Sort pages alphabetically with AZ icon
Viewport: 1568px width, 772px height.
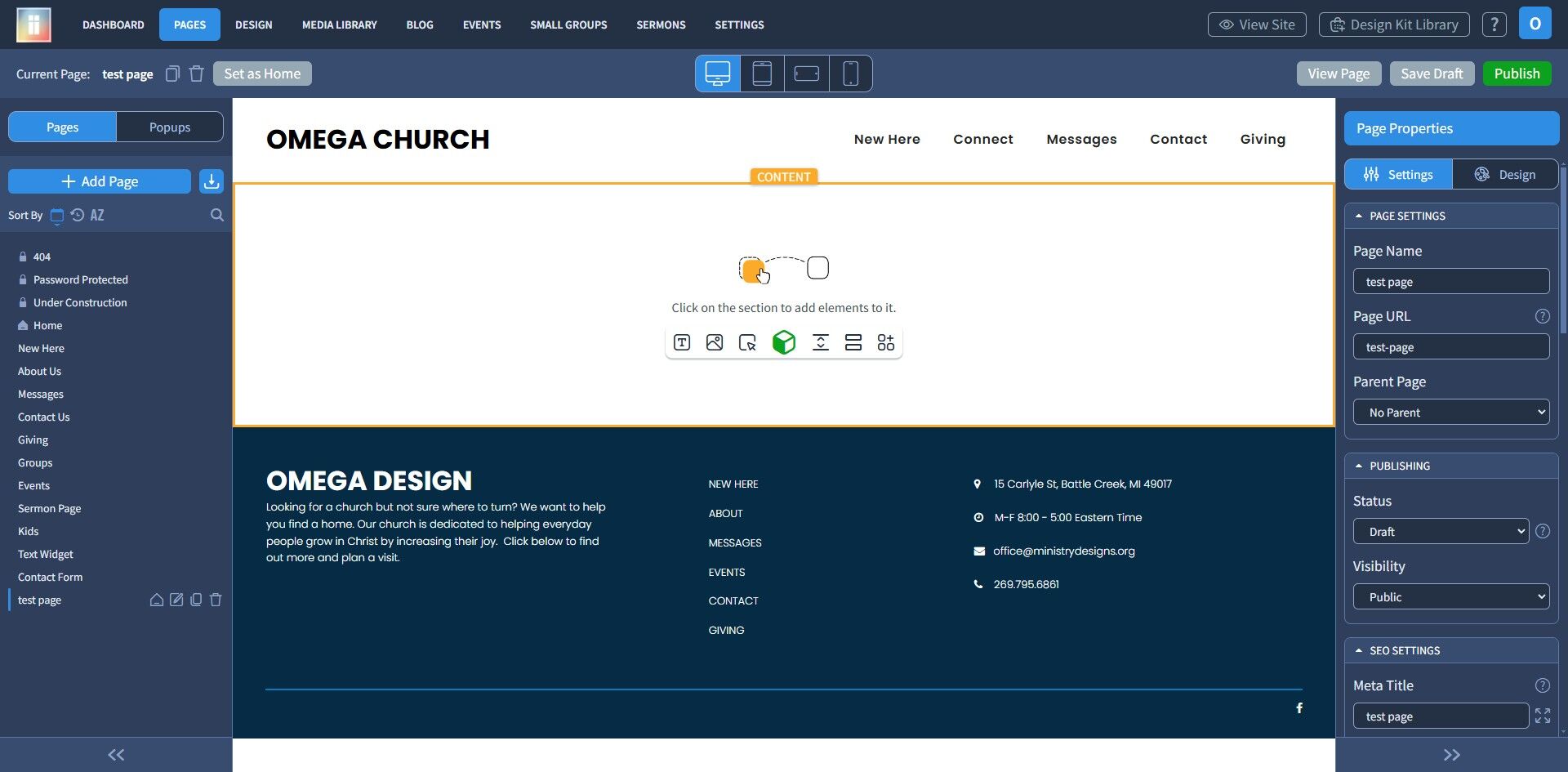97,215
